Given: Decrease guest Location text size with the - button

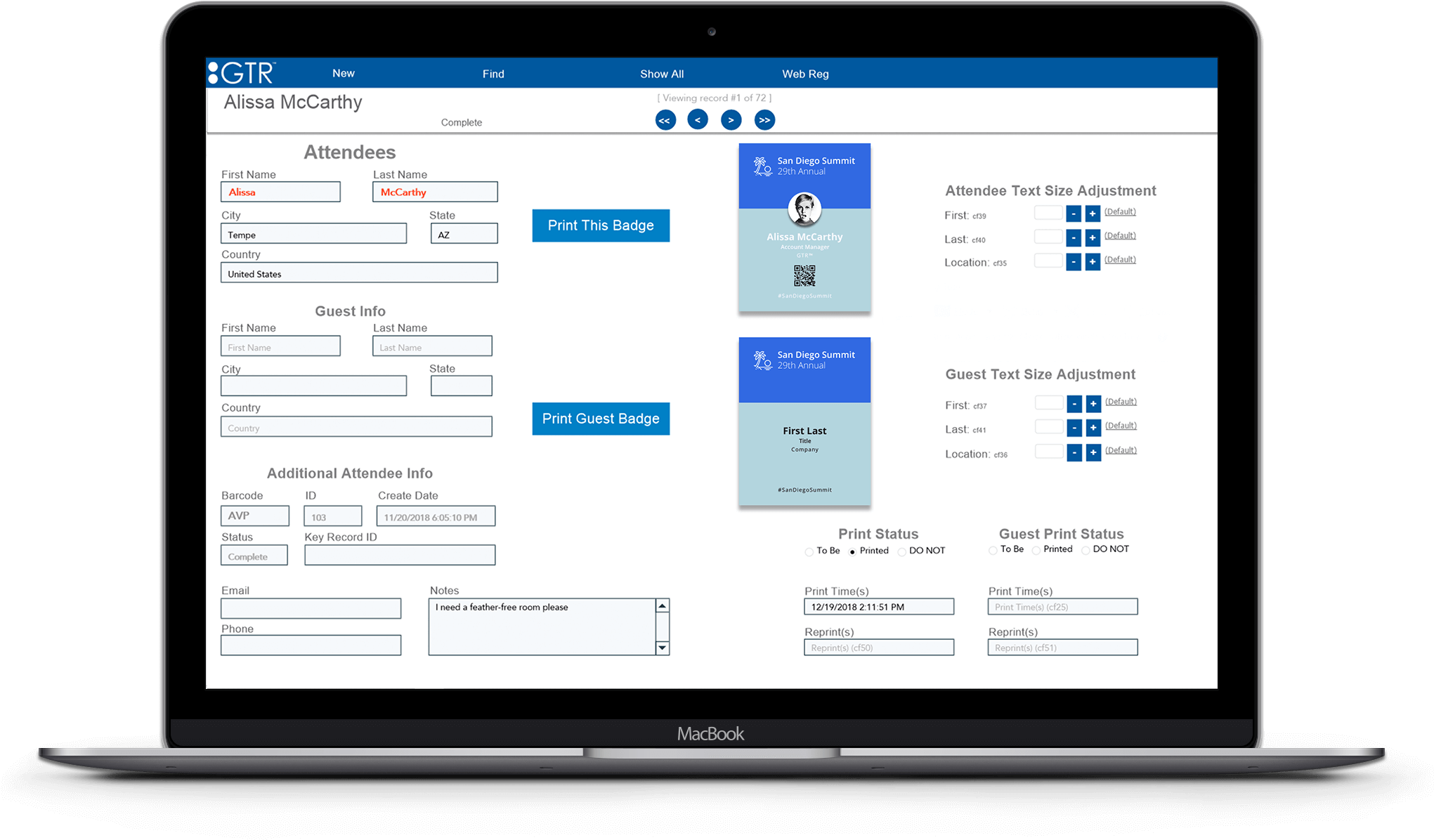Looking at the screenshot, I should click(1074, 452).
